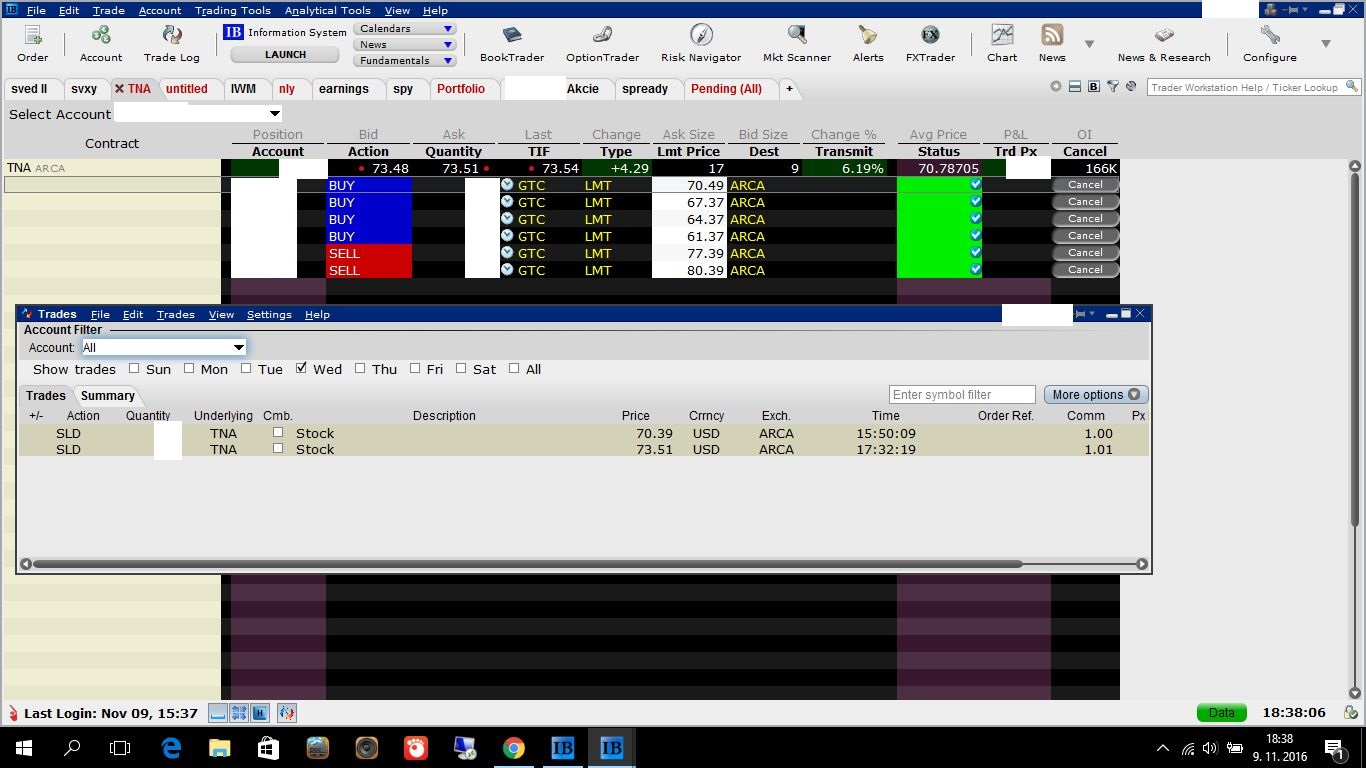Expand the More options button
The height and width of the screenshot is (768, 1366).
coord(1096,395)
